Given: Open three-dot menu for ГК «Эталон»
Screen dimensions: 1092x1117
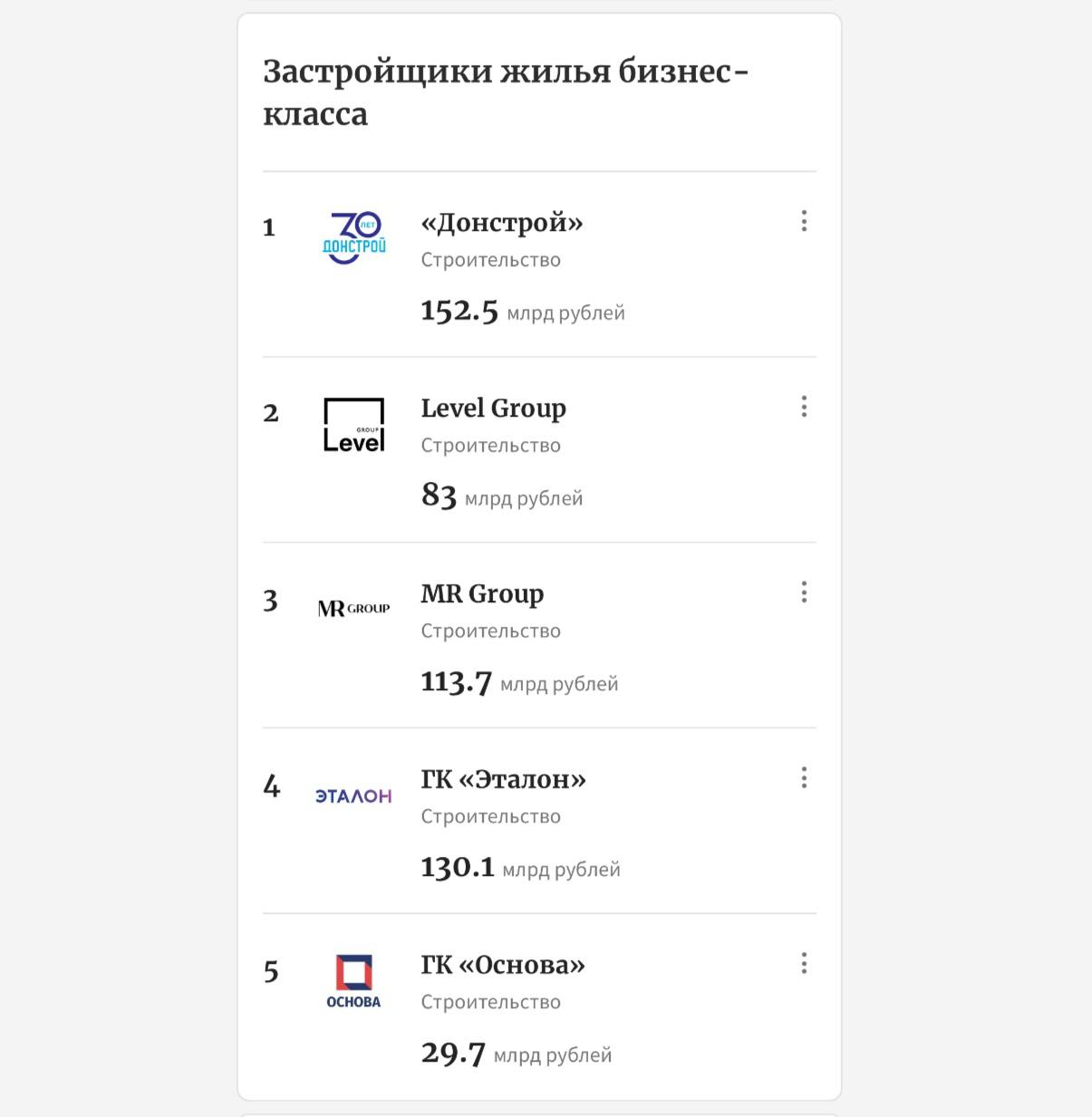Looking at the screenshot, I should point(804,777).
